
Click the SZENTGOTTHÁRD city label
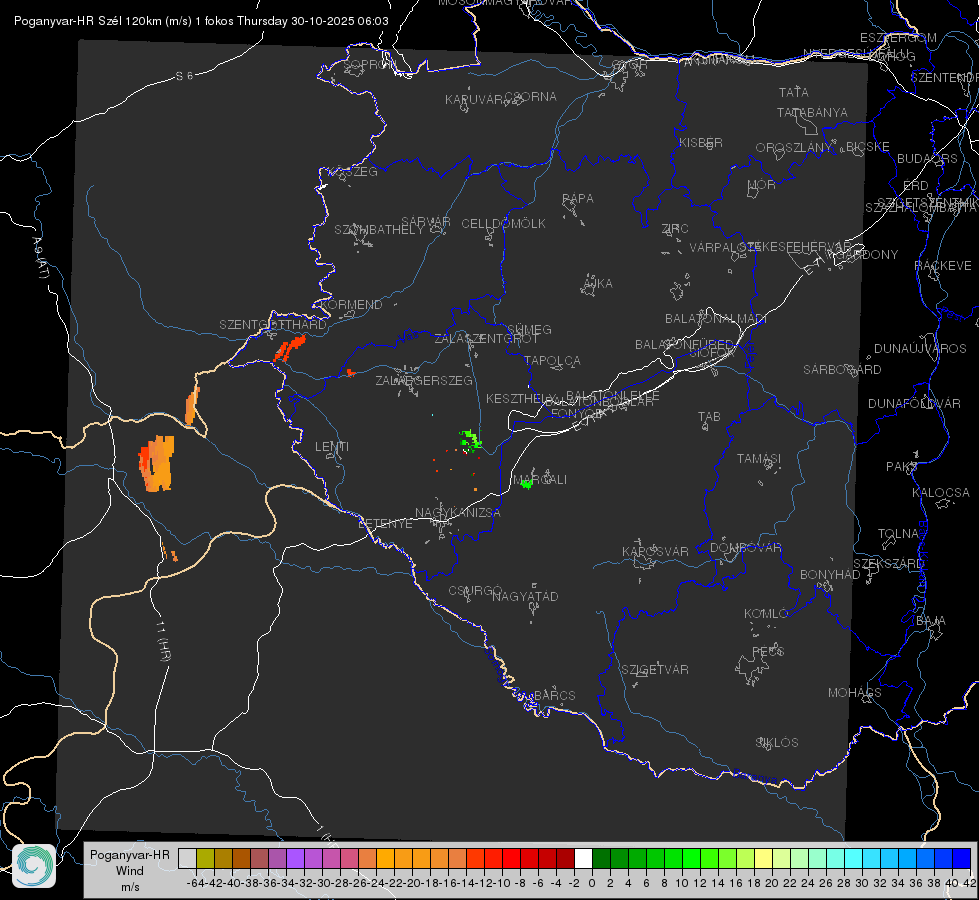click(x=273, y=325)
